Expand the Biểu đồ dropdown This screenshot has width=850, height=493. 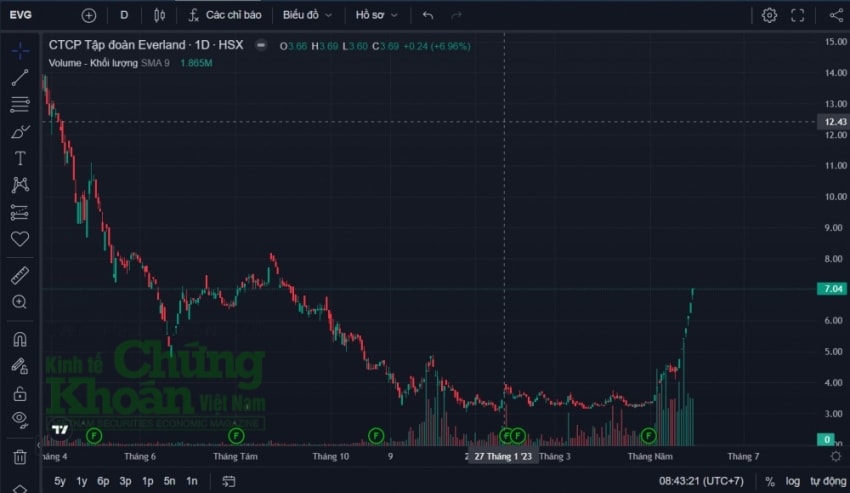pyautogui.click(x=307, y=15)
